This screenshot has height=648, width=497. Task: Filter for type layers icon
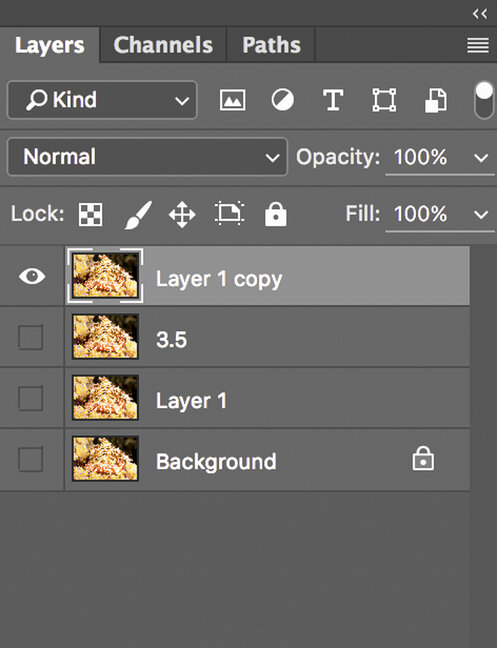[x=333, y=100]
